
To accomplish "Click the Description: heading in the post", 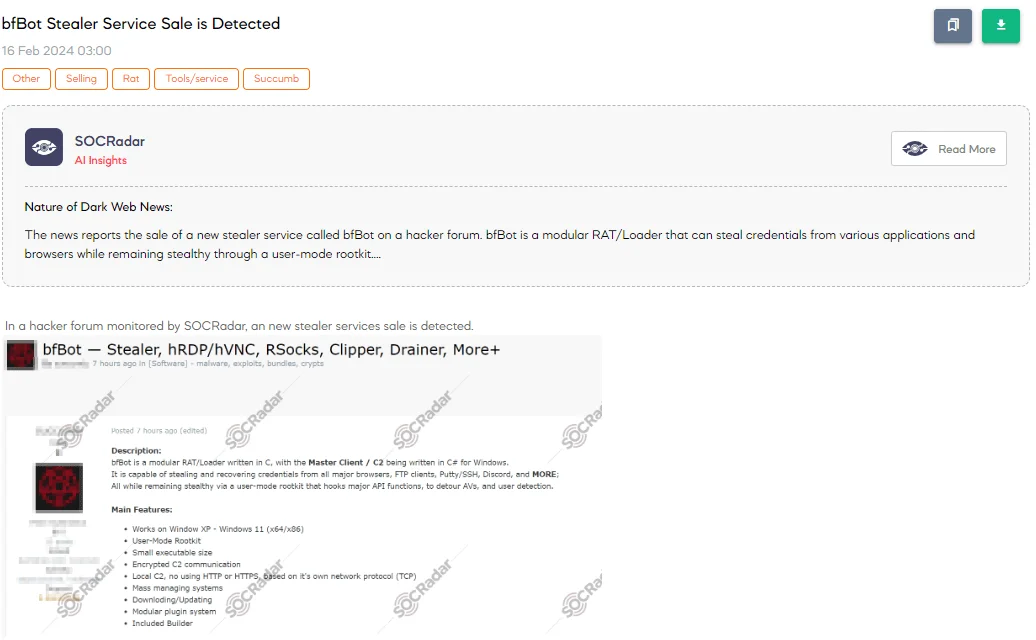I will pyautogui.click(x=136, y=450).
